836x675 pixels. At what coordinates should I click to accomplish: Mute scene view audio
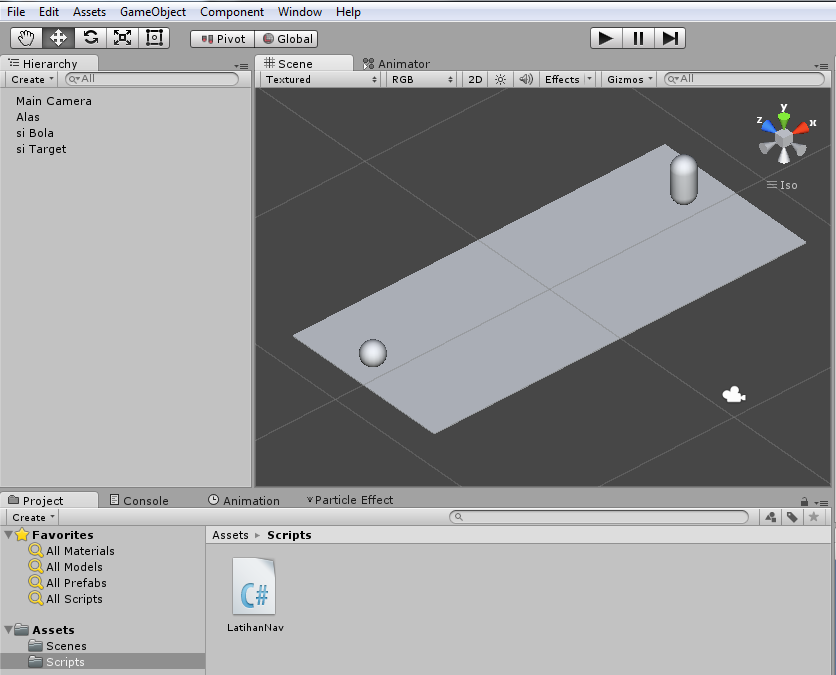tap(524, 79)
